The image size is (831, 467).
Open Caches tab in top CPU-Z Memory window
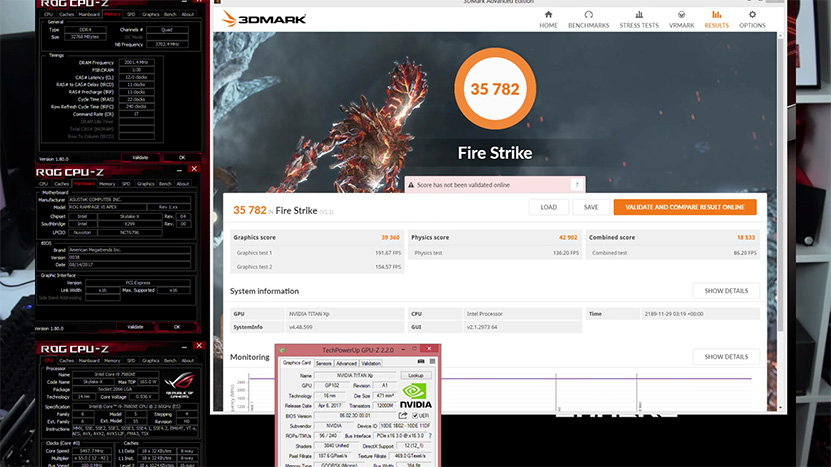pyautogui.click(x=67, y=14)
